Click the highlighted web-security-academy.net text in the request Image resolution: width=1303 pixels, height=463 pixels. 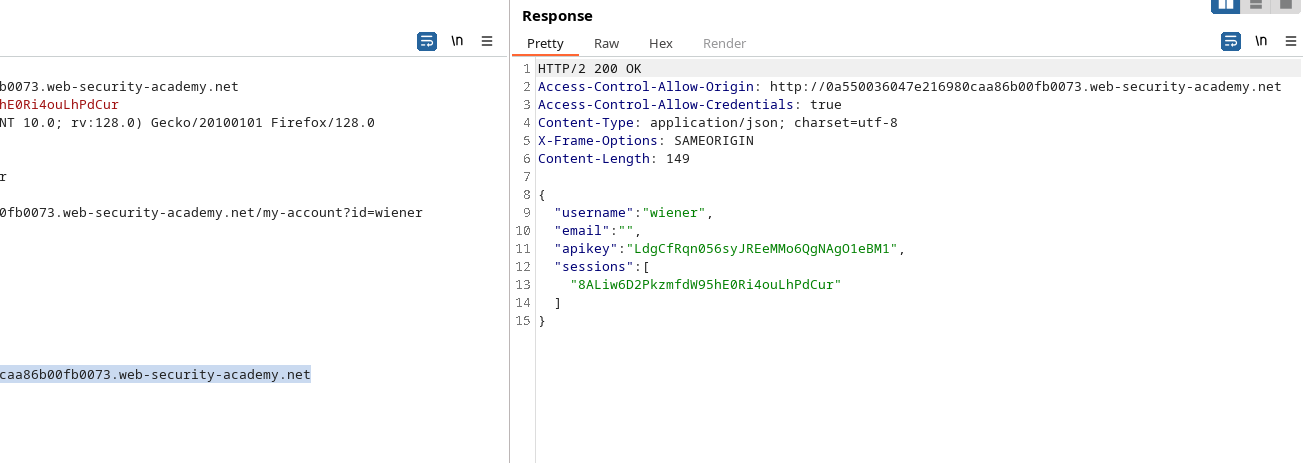[155, 375]
